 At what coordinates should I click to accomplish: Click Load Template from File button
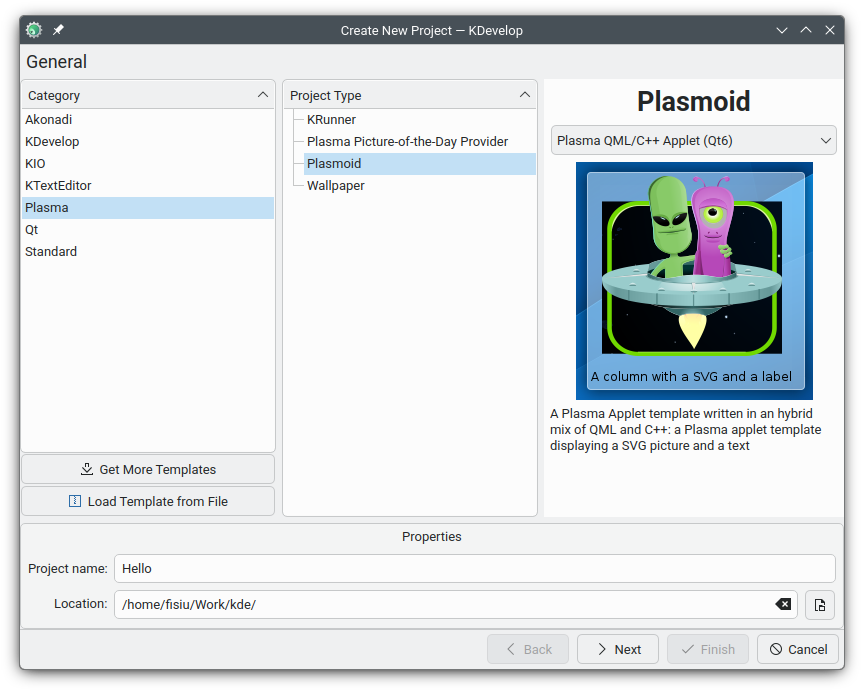tap(148, 501)
